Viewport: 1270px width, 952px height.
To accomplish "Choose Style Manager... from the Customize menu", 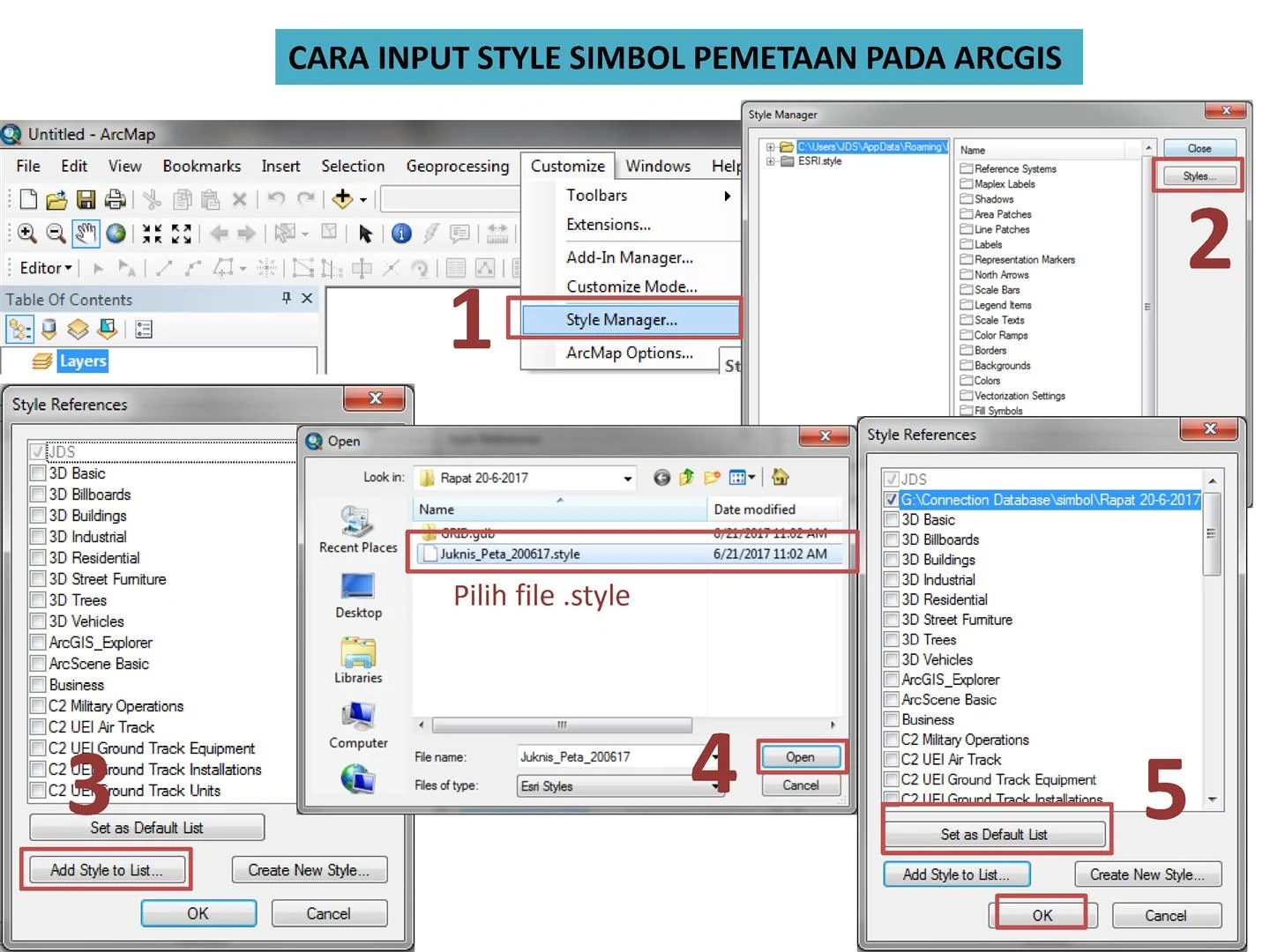I will pyautogui.click(x=631, y=320).
